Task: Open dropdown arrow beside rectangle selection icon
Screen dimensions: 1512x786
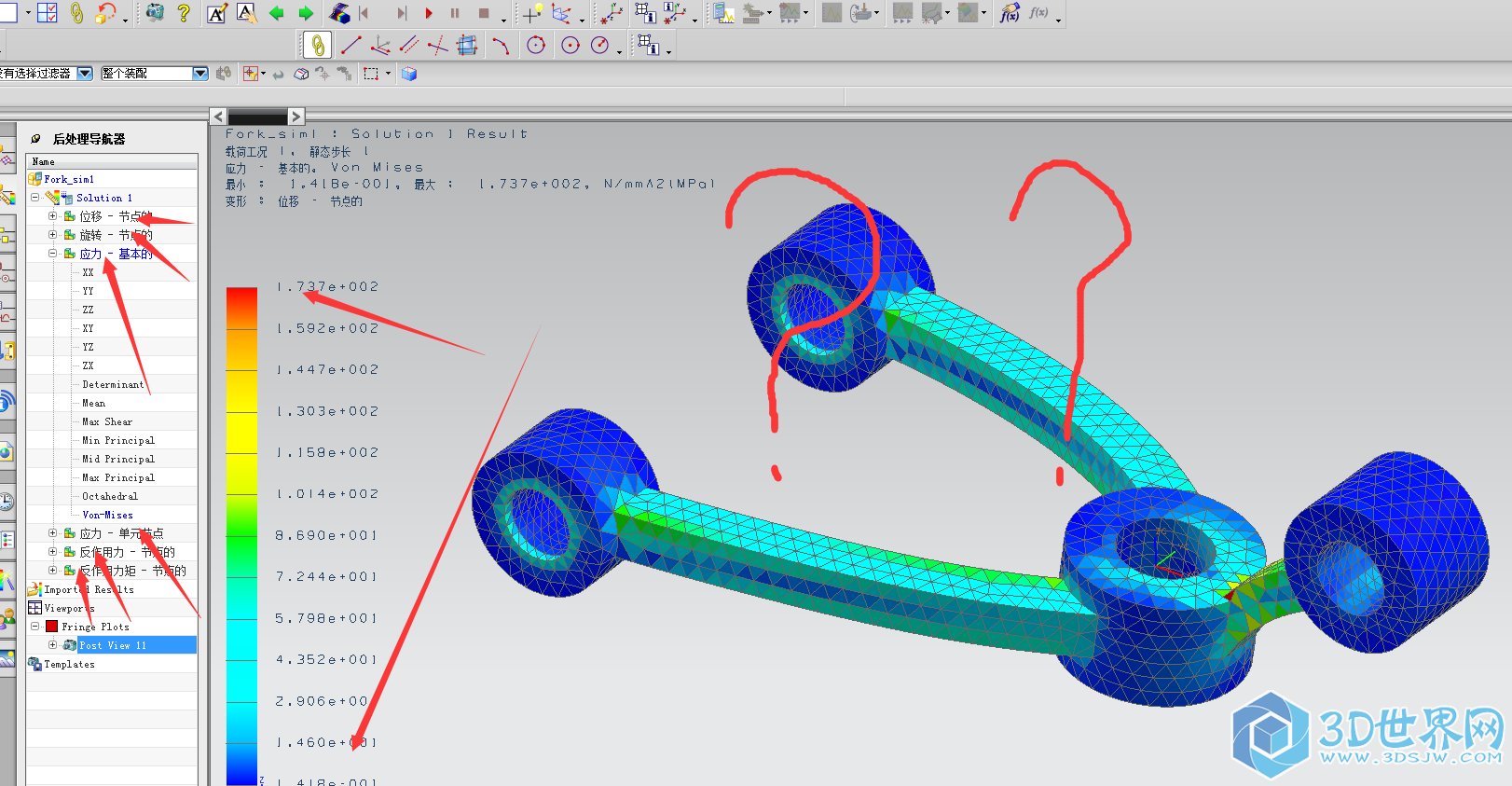Action: tap(388, 74)
